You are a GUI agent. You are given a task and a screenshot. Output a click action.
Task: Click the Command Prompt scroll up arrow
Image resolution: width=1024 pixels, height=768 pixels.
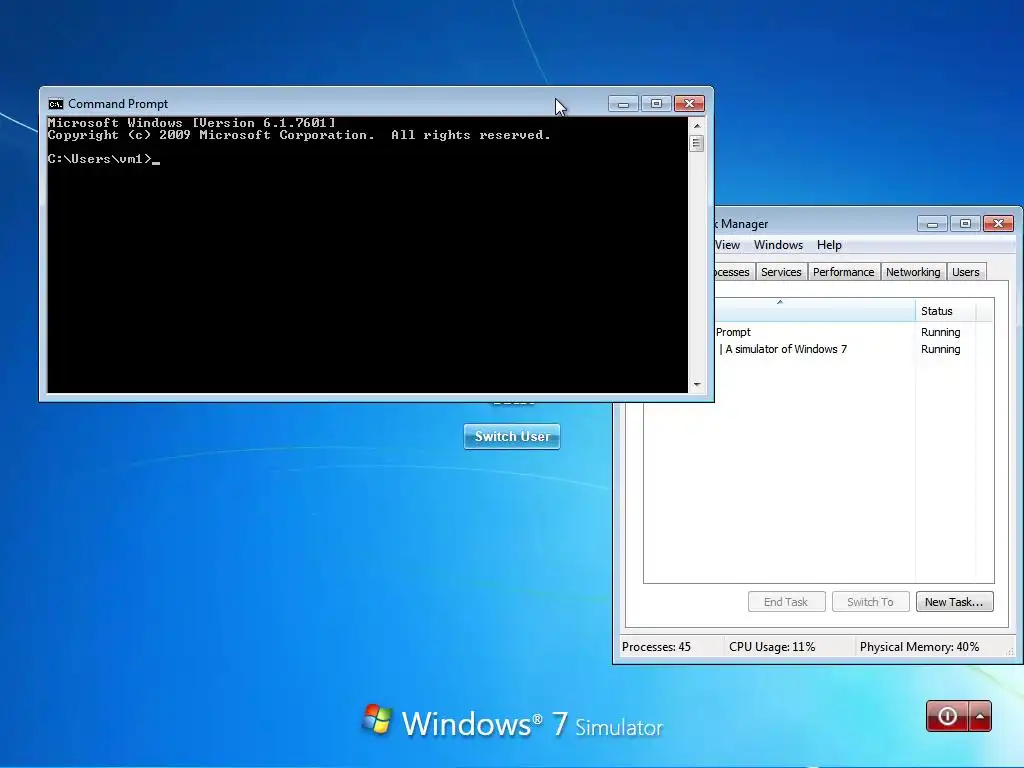pos(697,126)
